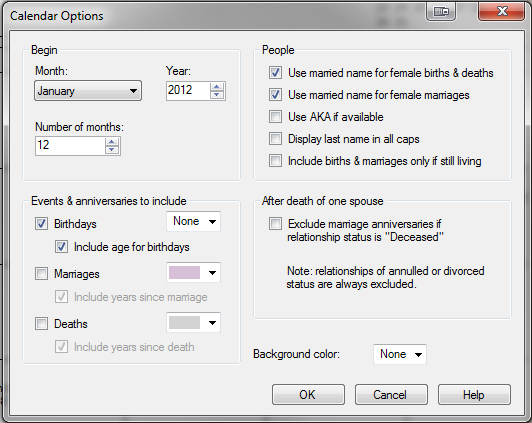532x423 pixels.
Task: Open the Month dropdown showing January
Action: (x=88, y=91)
